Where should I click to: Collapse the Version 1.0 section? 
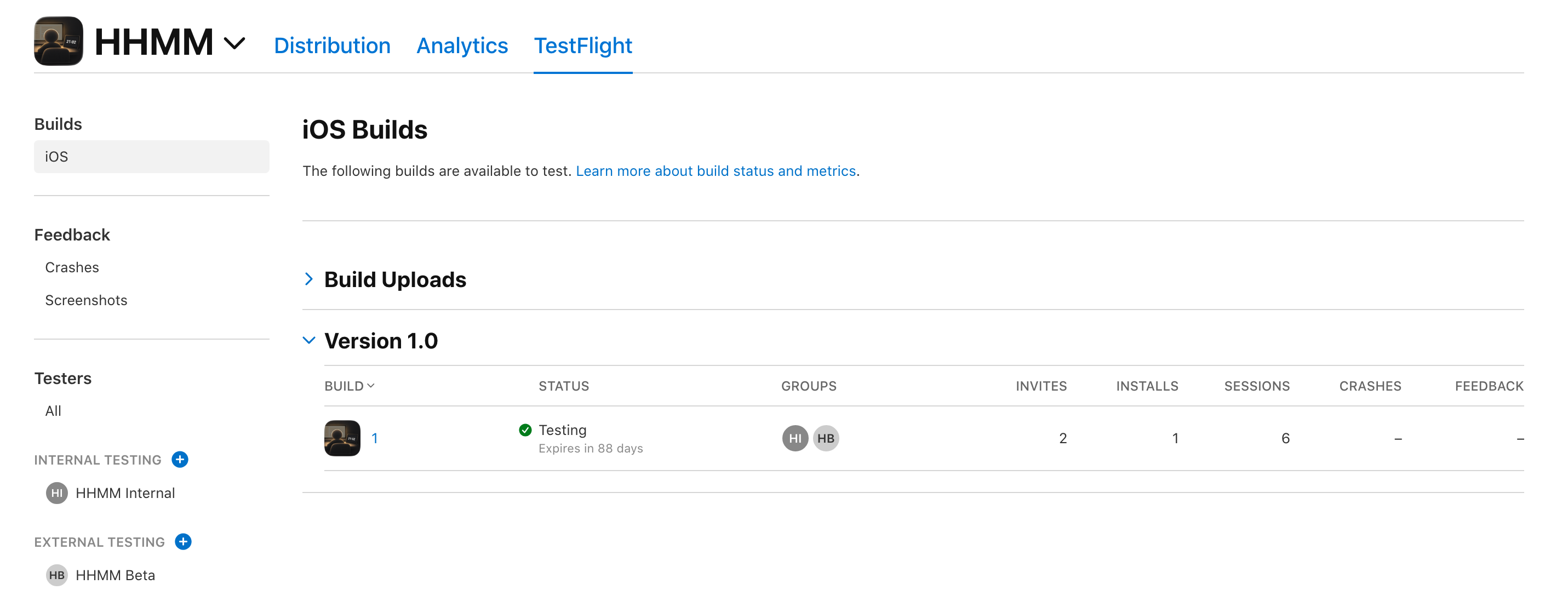tap(309, 340)
